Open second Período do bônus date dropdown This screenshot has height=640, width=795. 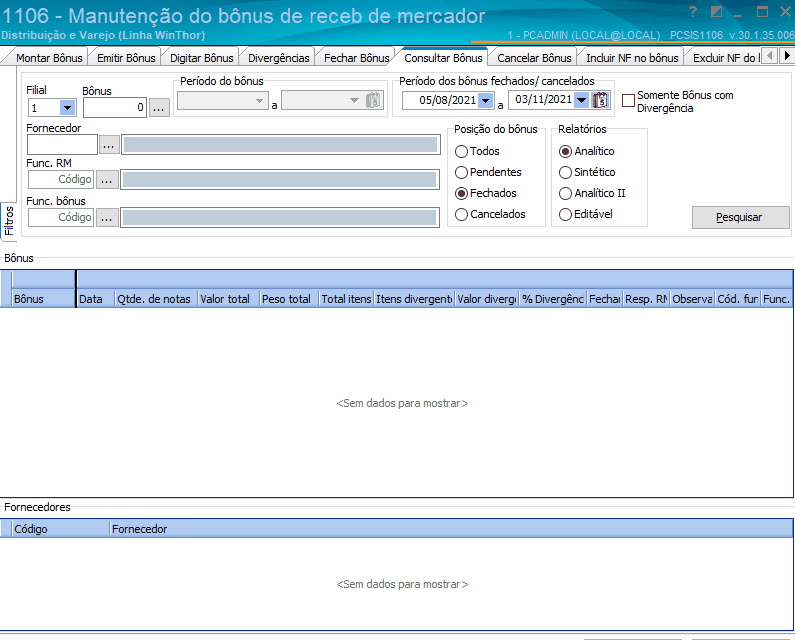pyautogui.click(x=354, y=100)
